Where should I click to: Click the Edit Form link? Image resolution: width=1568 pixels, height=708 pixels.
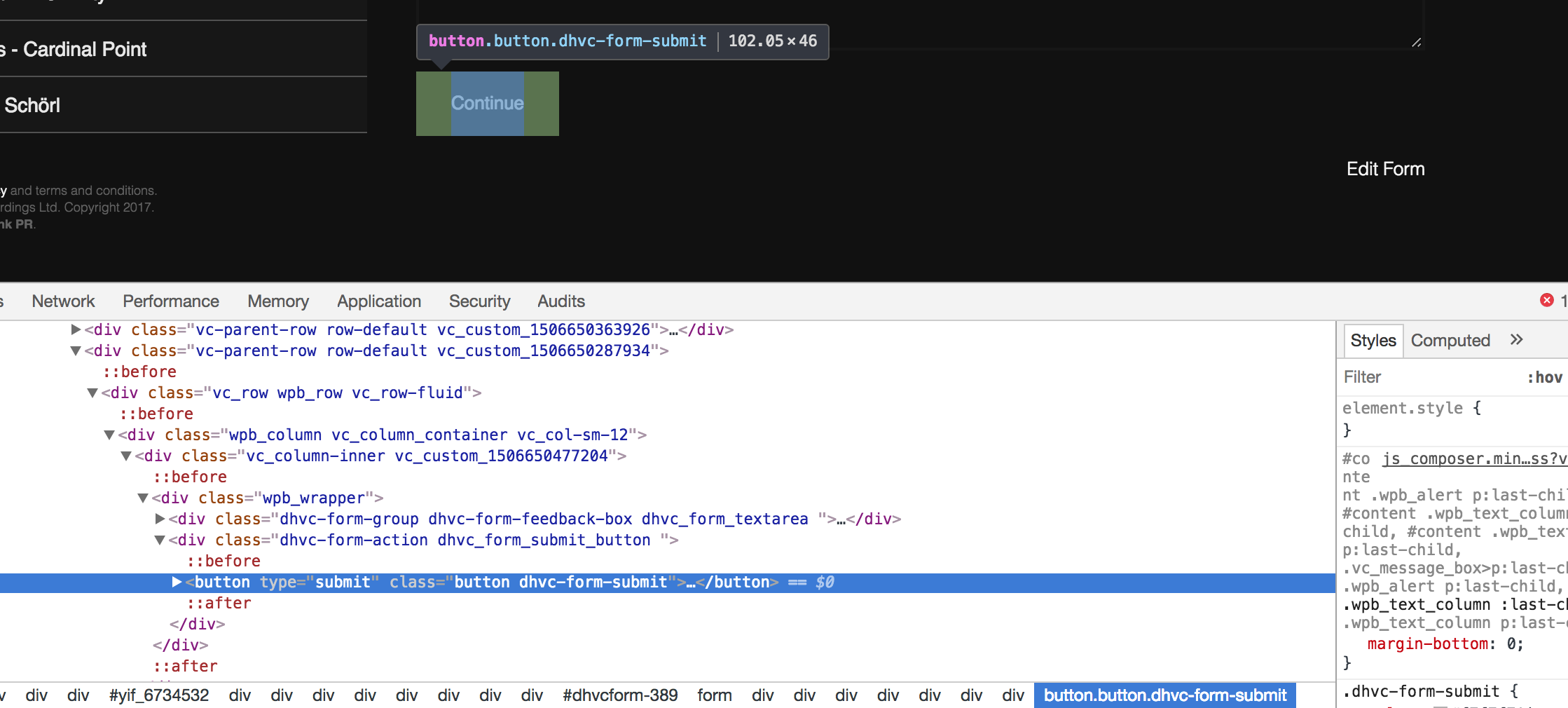1385,169
